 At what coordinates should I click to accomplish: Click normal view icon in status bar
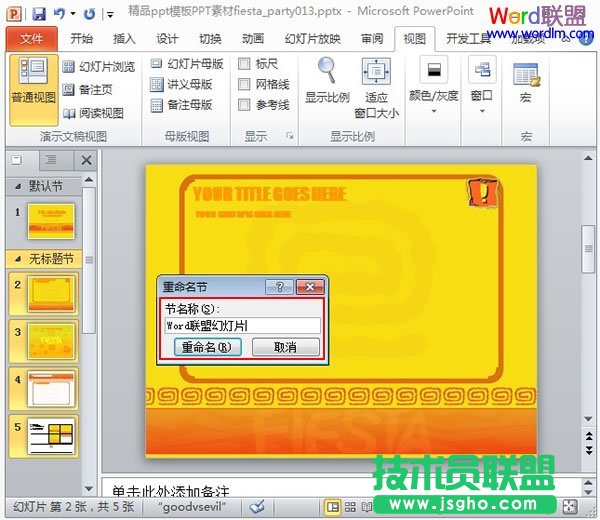[x=333, y=507]
